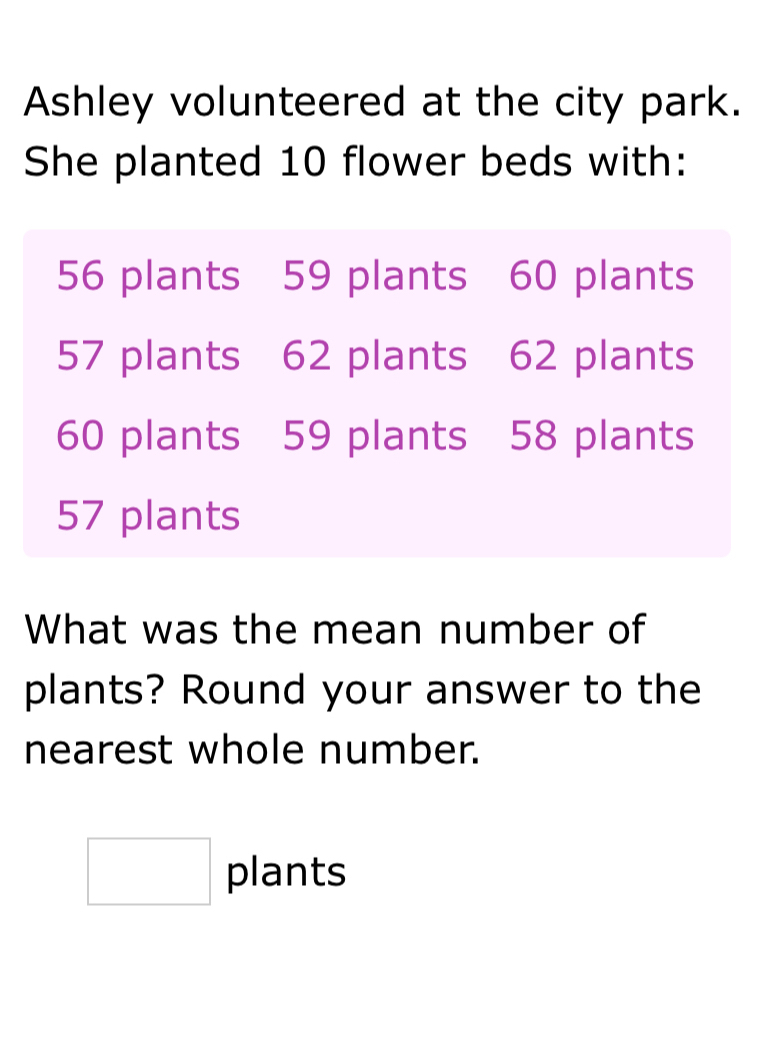The image size is (757, 1045).
Task: Click the "Ashley volunteered at the city park." line
Action: click(383, 103)
